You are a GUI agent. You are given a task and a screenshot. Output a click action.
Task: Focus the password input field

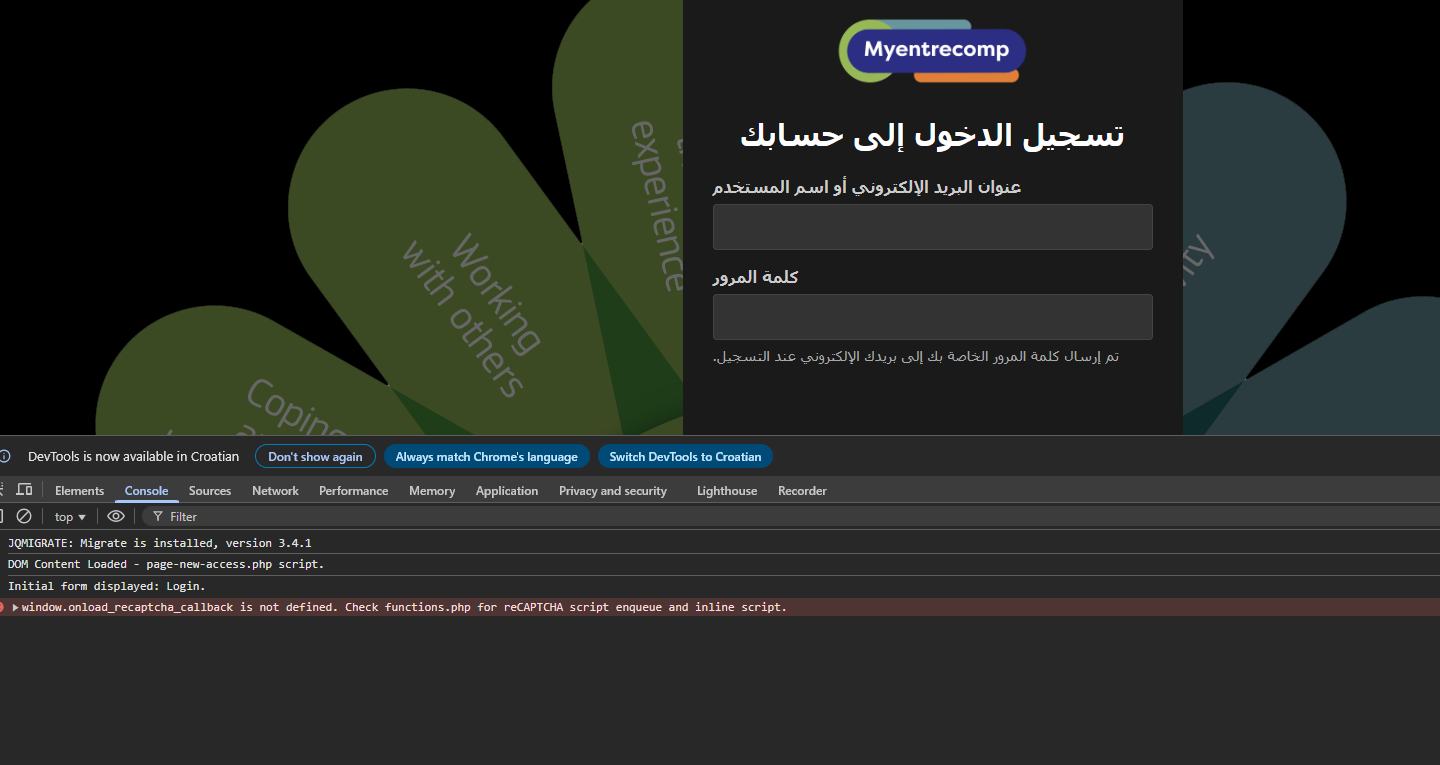point(932,317)
